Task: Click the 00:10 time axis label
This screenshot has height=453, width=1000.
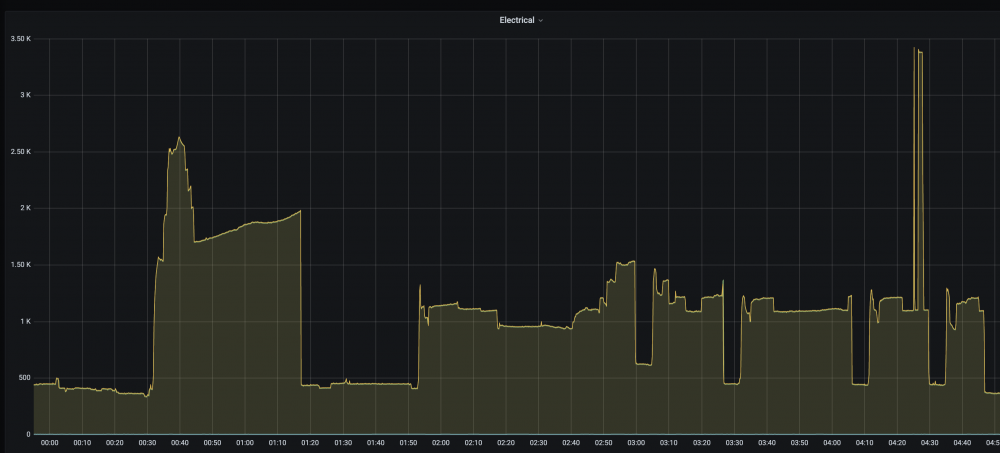Action: [82, 443]
